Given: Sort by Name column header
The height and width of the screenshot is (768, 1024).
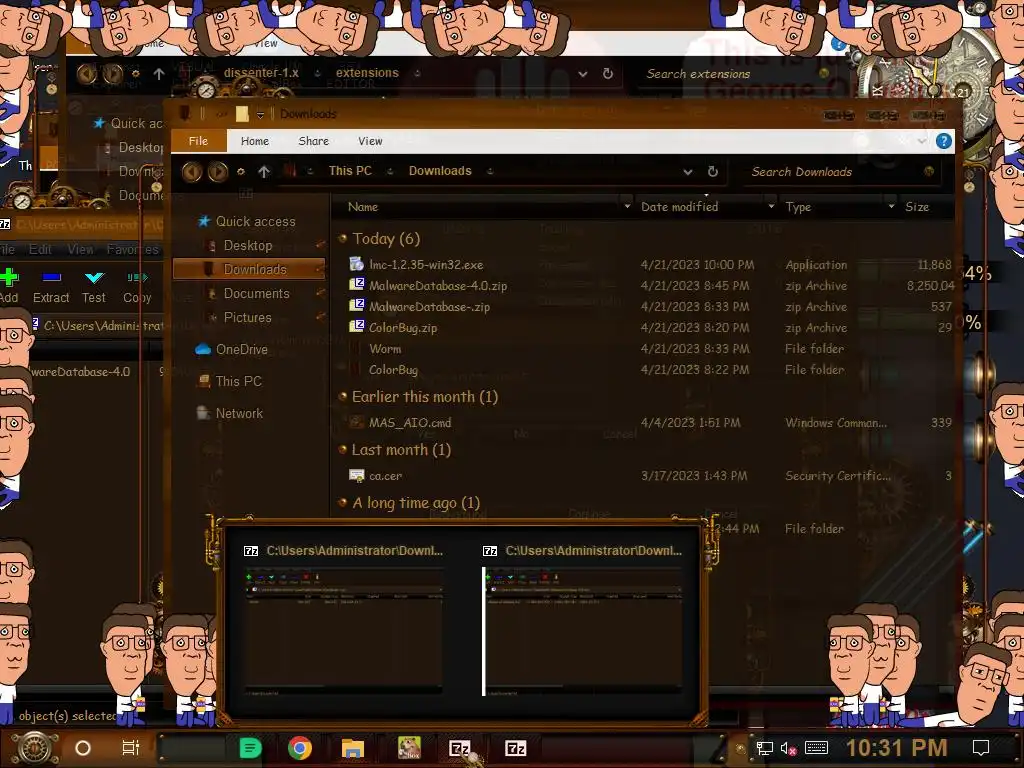Looking at the screenshot, I should 363,207.
